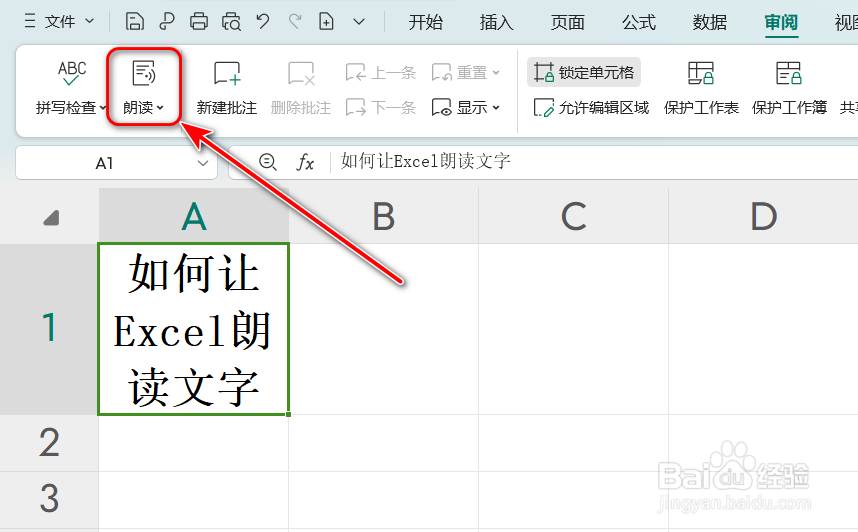Click the Save As icon

point(166,22)
